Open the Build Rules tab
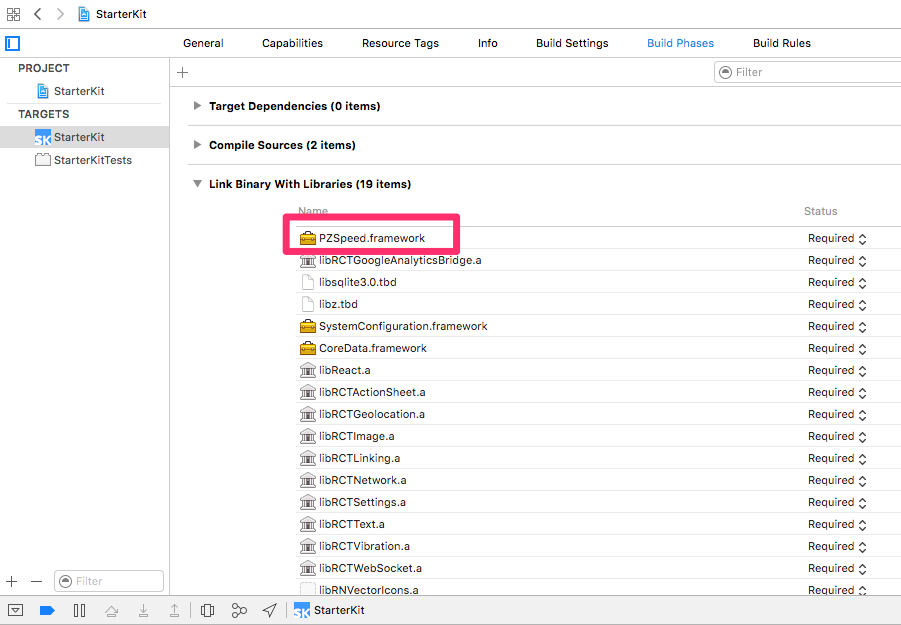901x625 pixels. click(x=781, y=43)
